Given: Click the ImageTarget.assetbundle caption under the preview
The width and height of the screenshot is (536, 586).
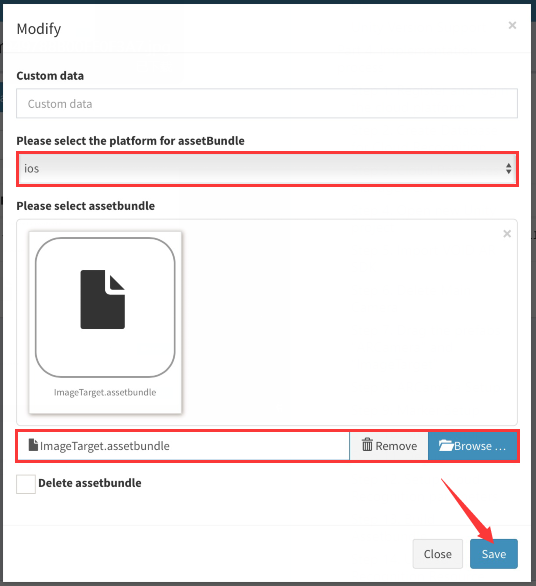Looking at the screenshot, I should click(105, 392).
